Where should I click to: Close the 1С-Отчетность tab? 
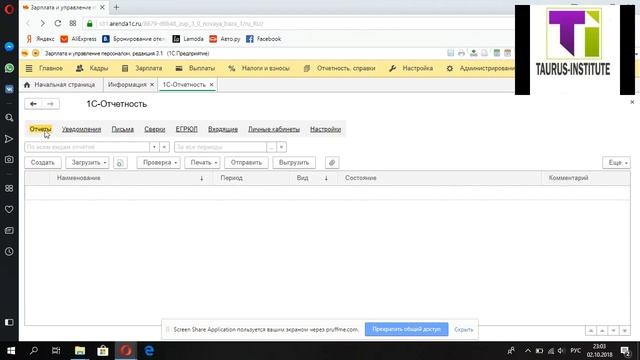(x=211, y=84)
